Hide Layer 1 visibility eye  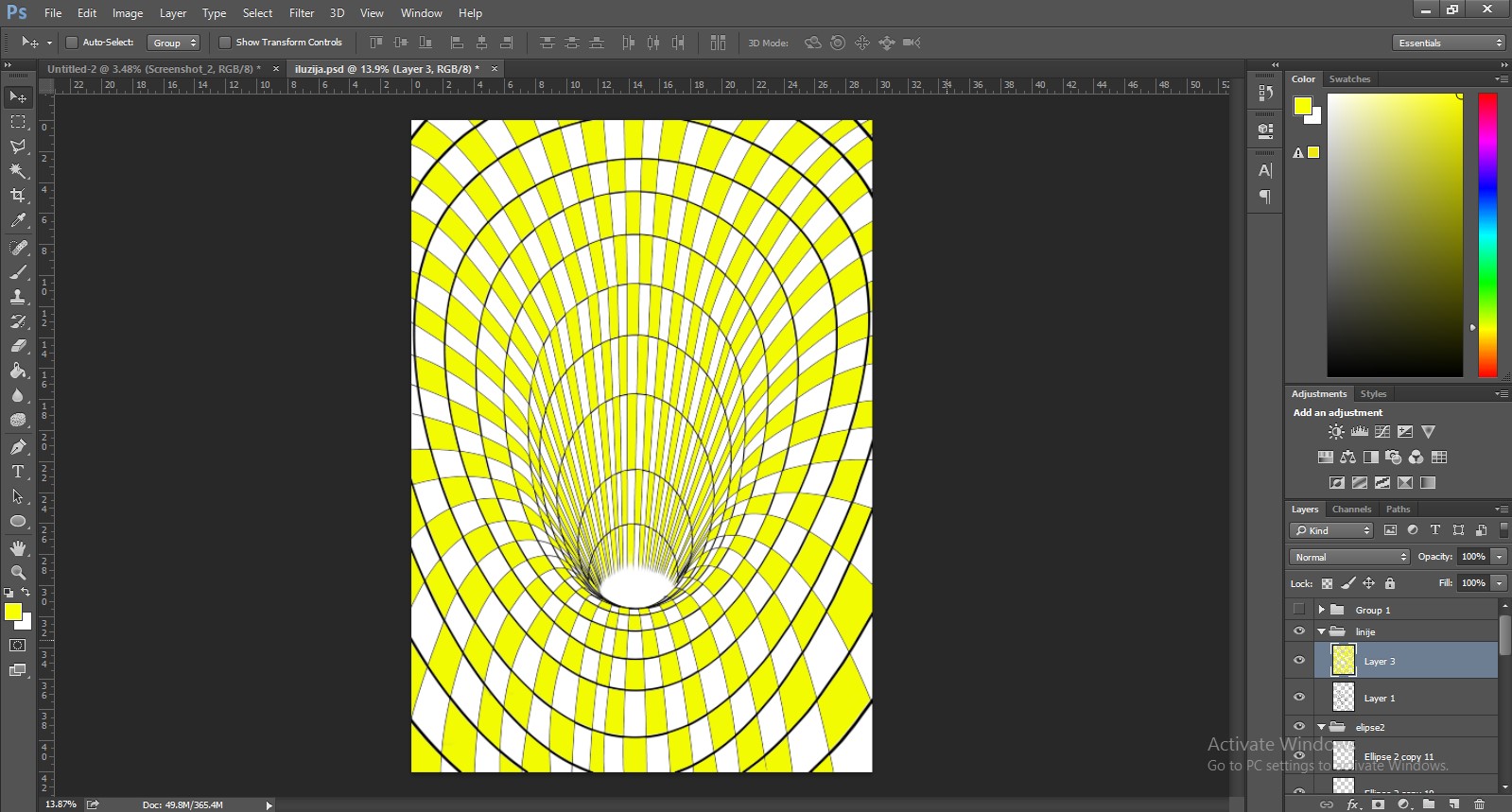click(x=1299, y=698)
